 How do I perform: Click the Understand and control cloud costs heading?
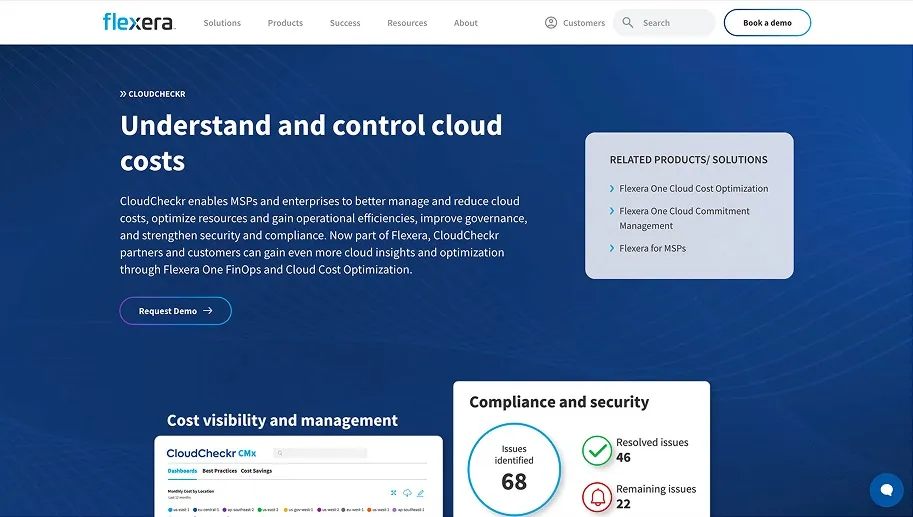(x=311, y=143)
